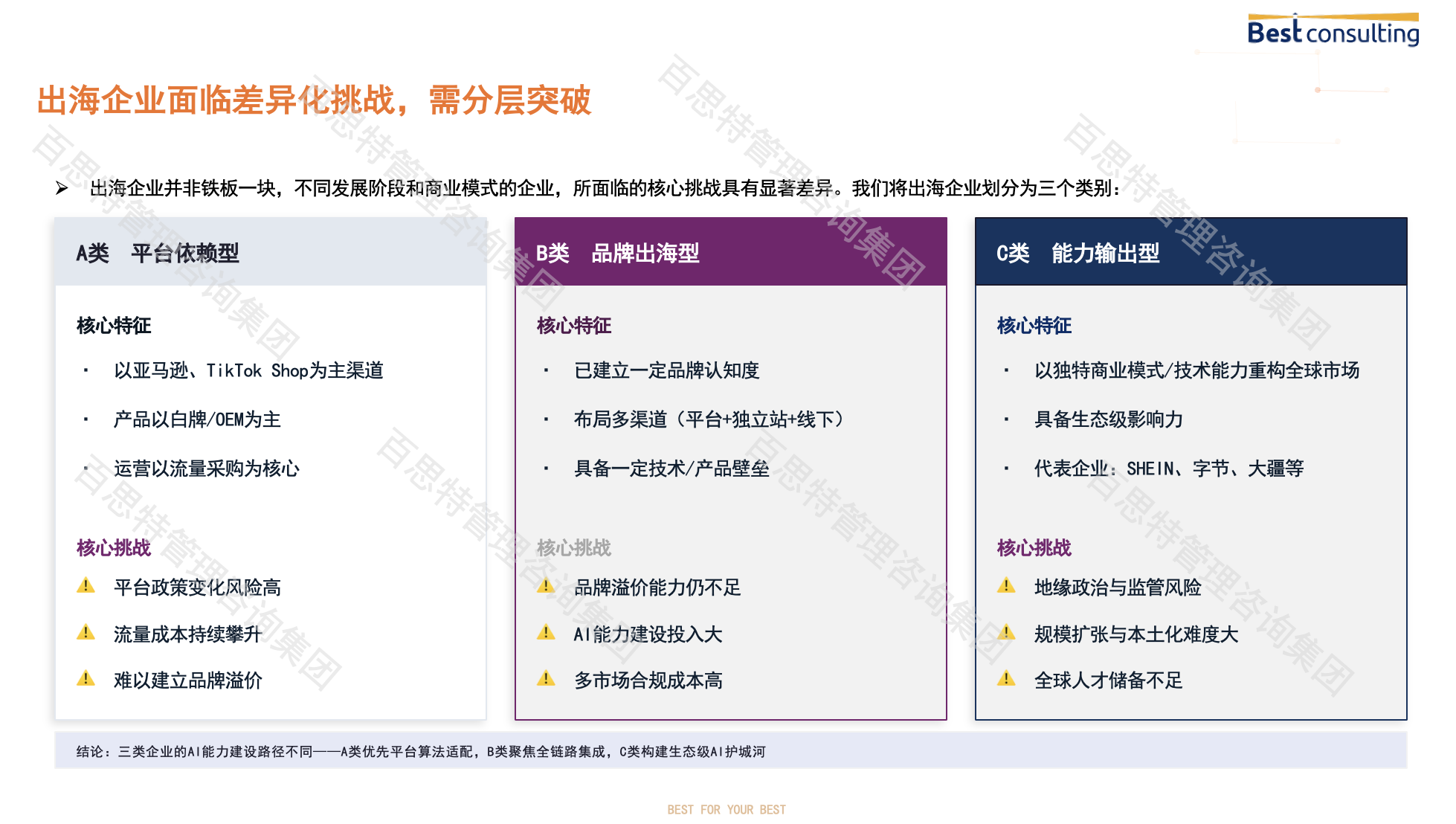Screen dimensions: 1456x824
Task: Click the A类 平台依赖型 header
Action: click(x=271, y=252)
